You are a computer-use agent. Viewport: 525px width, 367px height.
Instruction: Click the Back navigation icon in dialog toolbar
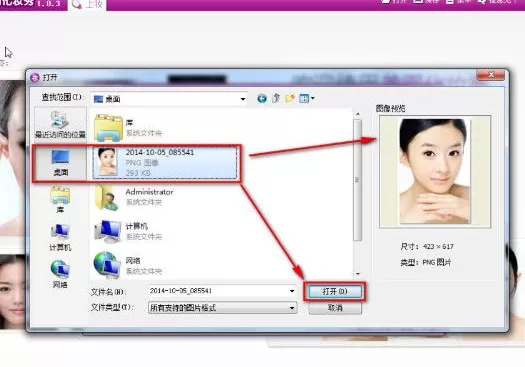pos(262,98)
